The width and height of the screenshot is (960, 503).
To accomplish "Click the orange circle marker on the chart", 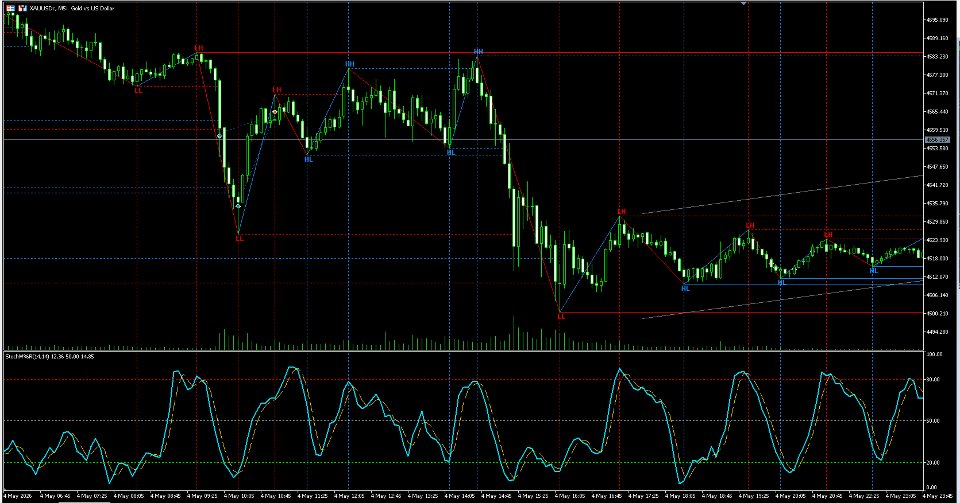I will (275, 112).
